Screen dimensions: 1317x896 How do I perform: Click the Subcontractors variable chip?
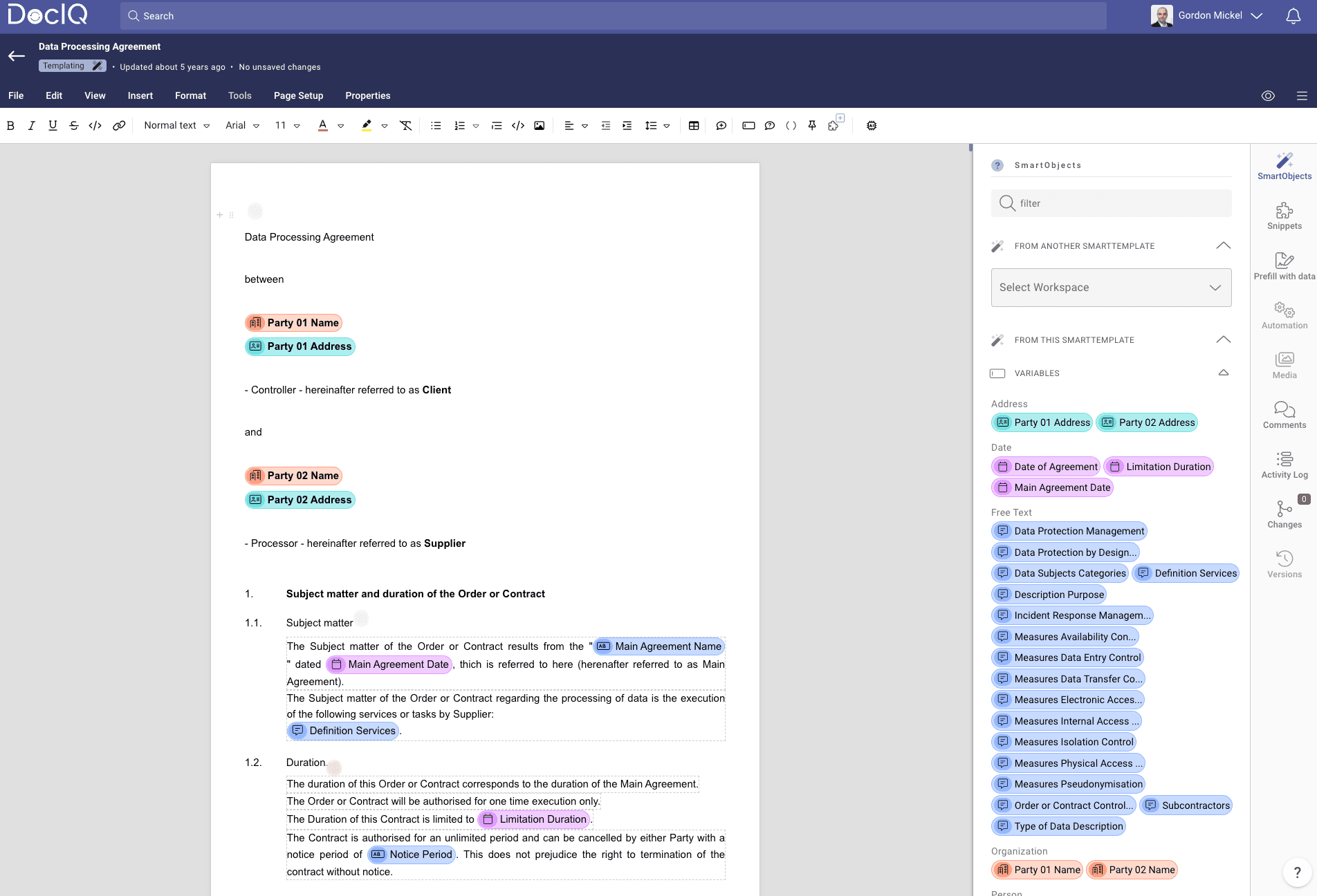pyautogui.click(x=1187, y=805)
